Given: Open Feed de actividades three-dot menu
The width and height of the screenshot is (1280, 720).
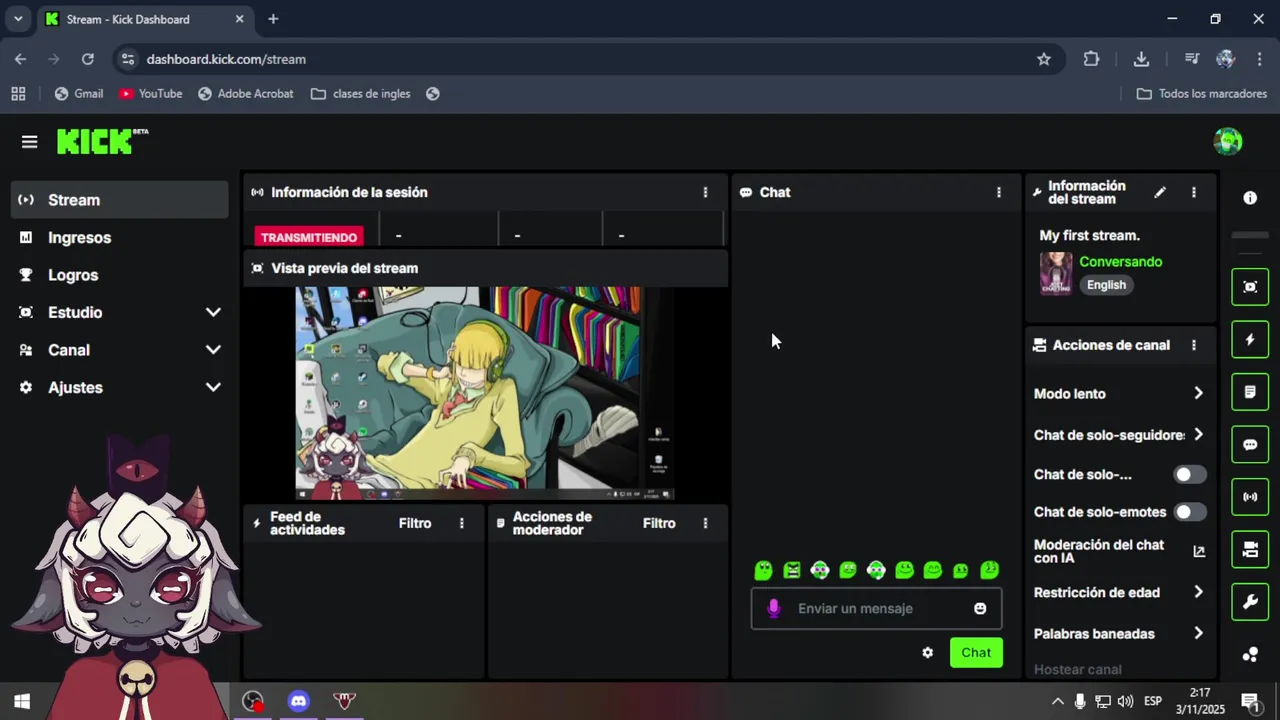Looking at the screenshot, I should click(x=461, y=523).
